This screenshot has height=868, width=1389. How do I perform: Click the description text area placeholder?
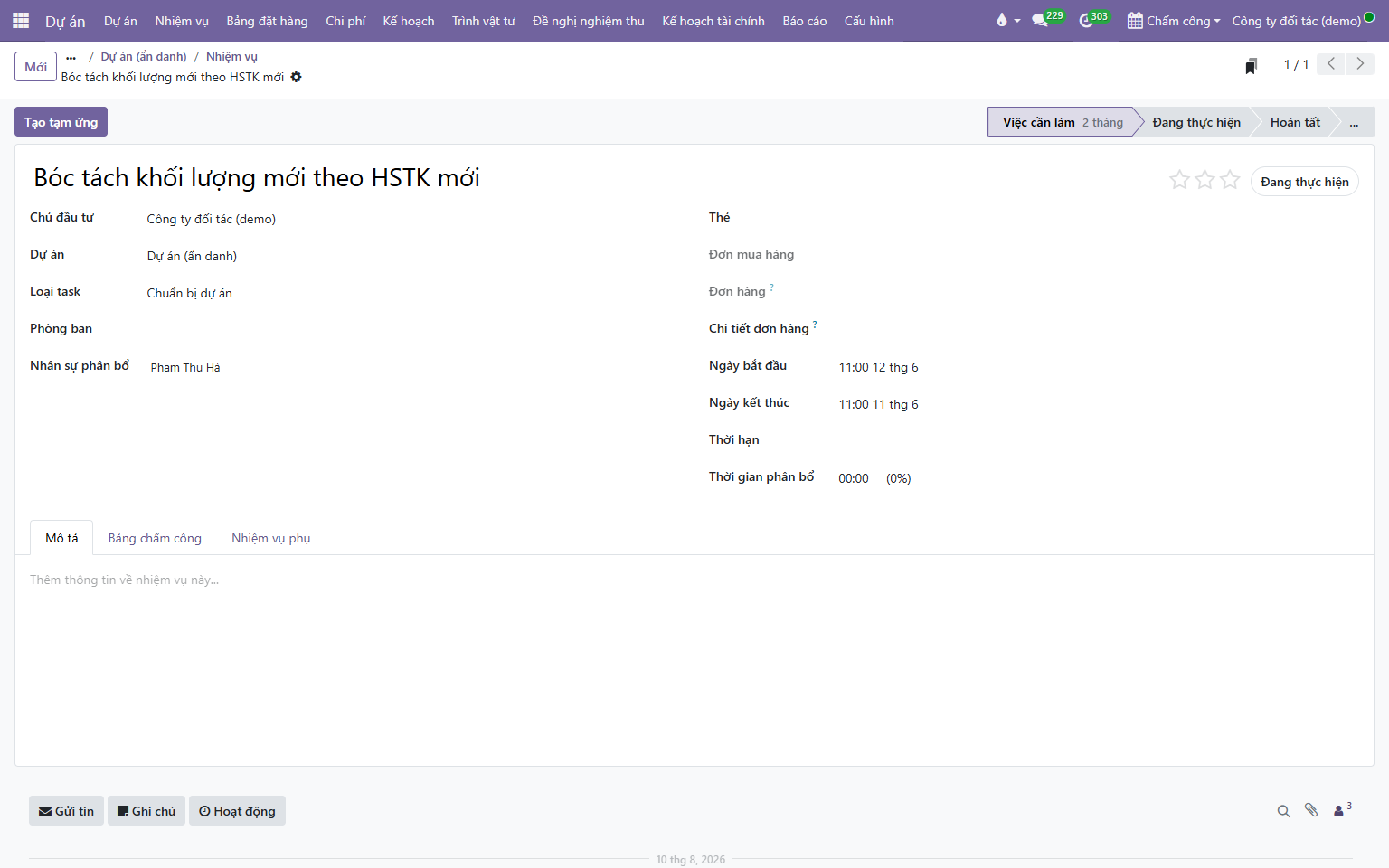point(124,580)
